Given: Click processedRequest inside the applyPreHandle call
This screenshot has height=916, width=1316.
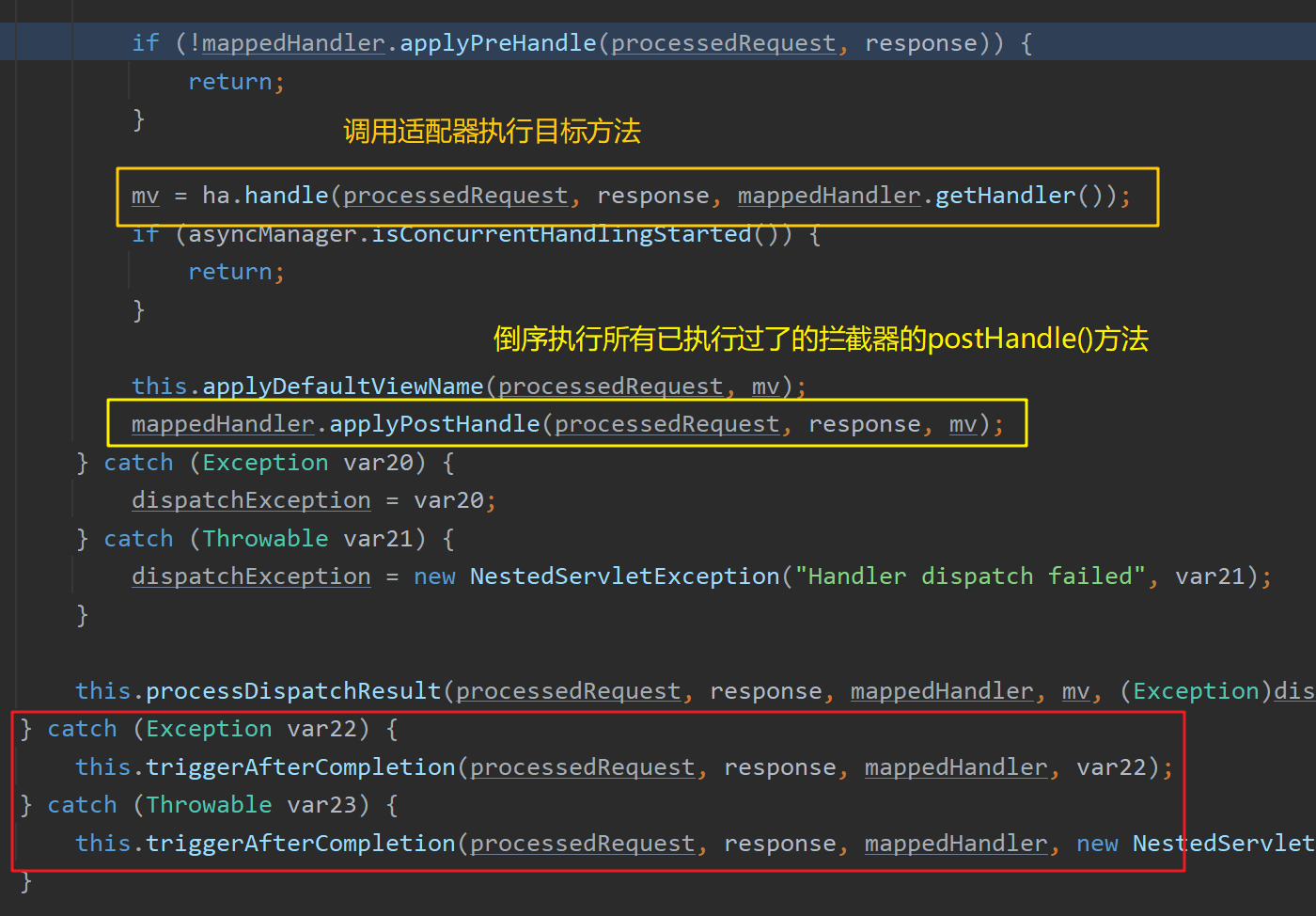Looking at the screenshot, I should click(x=724, y=43).
